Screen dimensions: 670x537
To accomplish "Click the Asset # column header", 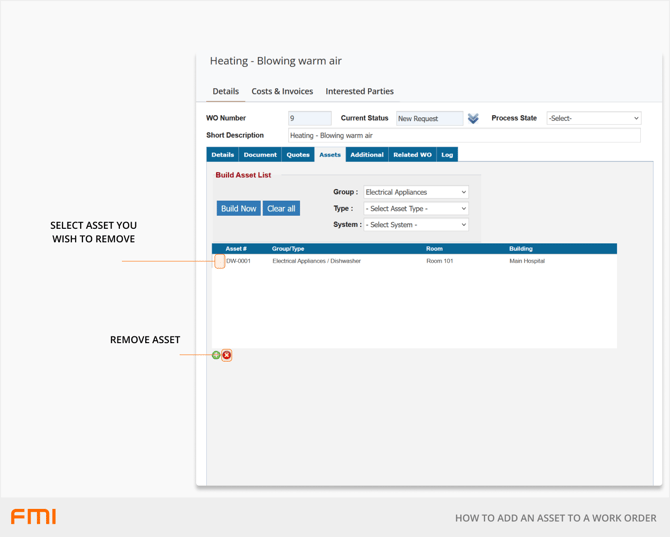I will (236, 249).
